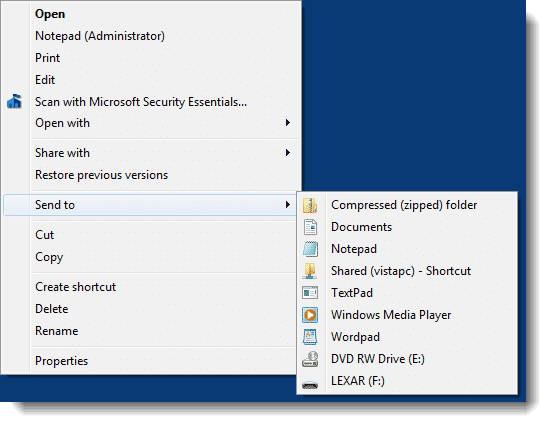Choose Rename in the context menu

[x=57, y=331]
